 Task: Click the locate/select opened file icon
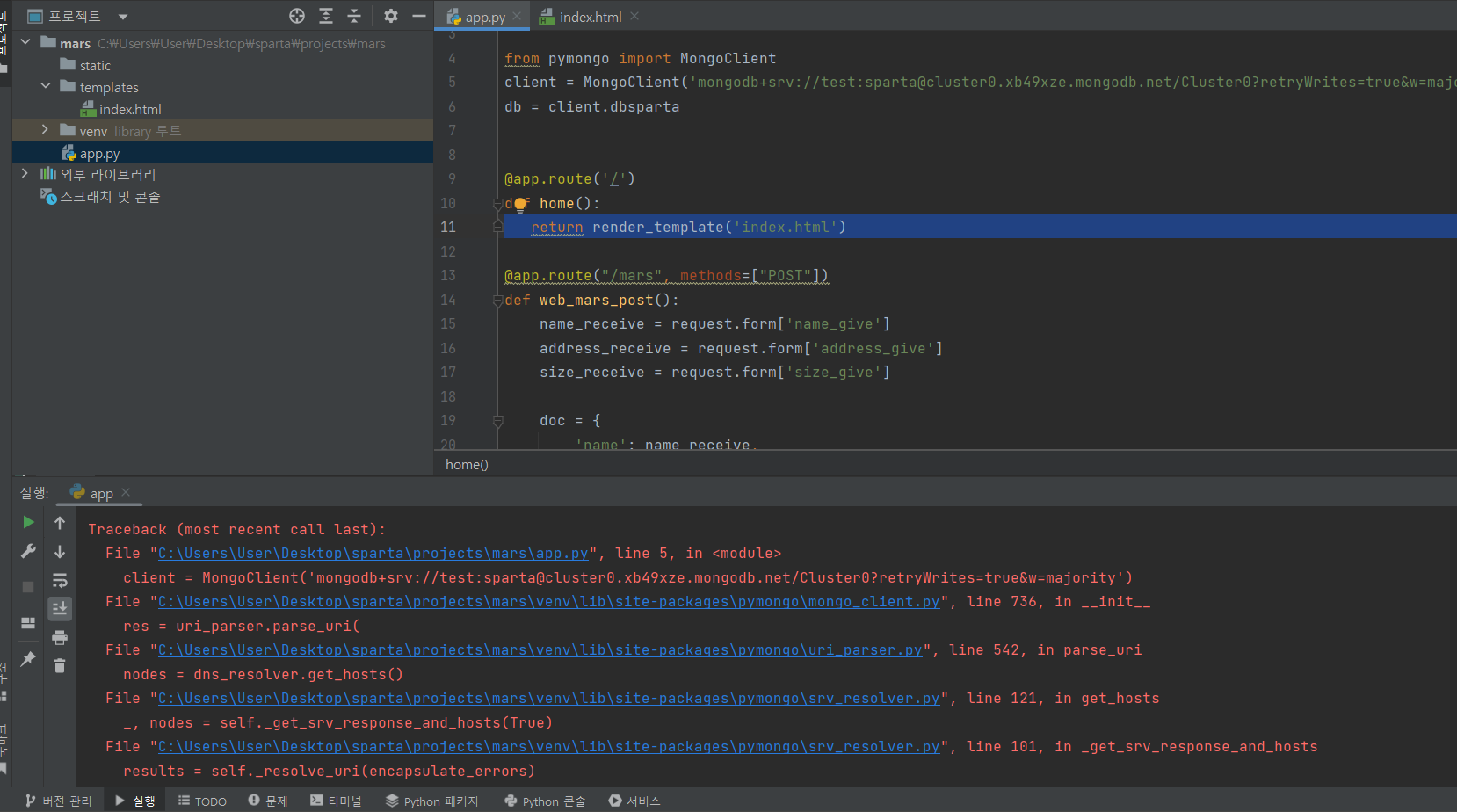click(x=297, y=16)
